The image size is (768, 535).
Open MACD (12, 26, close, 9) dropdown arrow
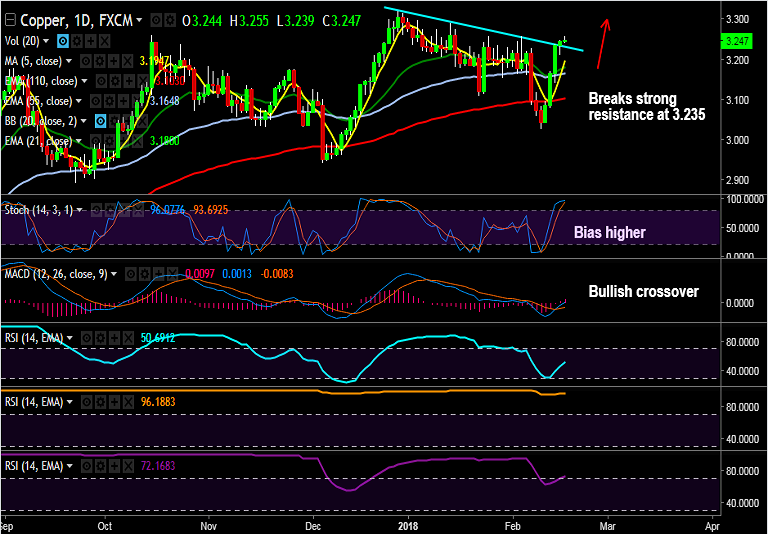(x=114, y=274)
